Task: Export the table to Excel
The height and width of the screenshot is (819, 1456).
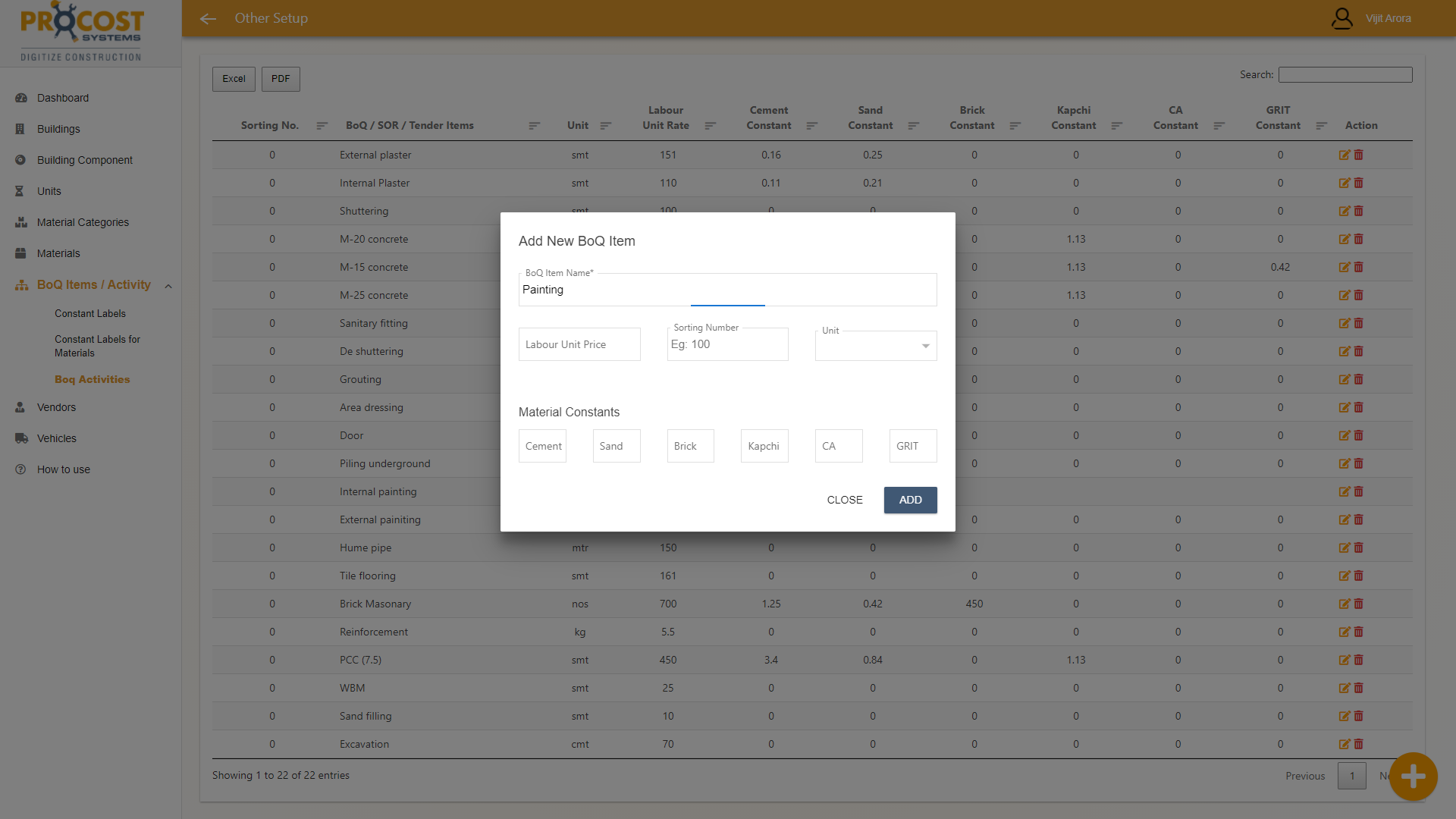Action: coord(234,79)
